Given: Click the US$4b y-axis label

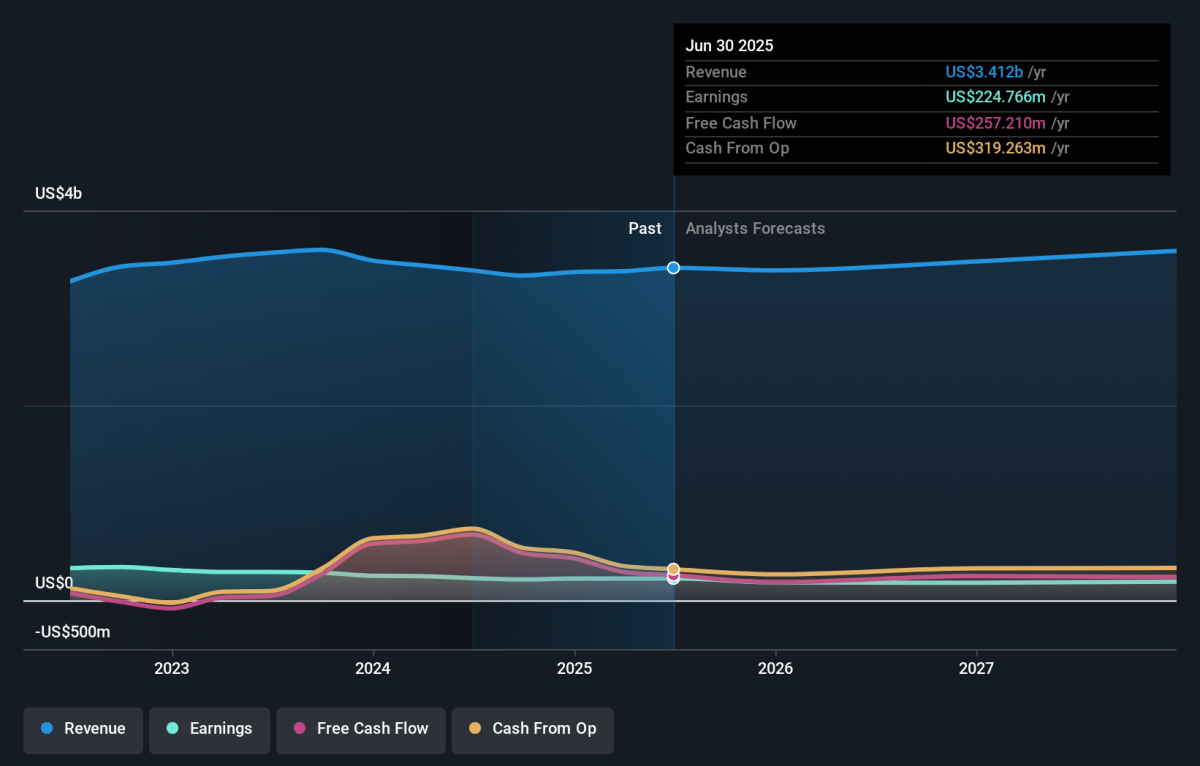Looking at the screenshot, I should tap(58, 194).
